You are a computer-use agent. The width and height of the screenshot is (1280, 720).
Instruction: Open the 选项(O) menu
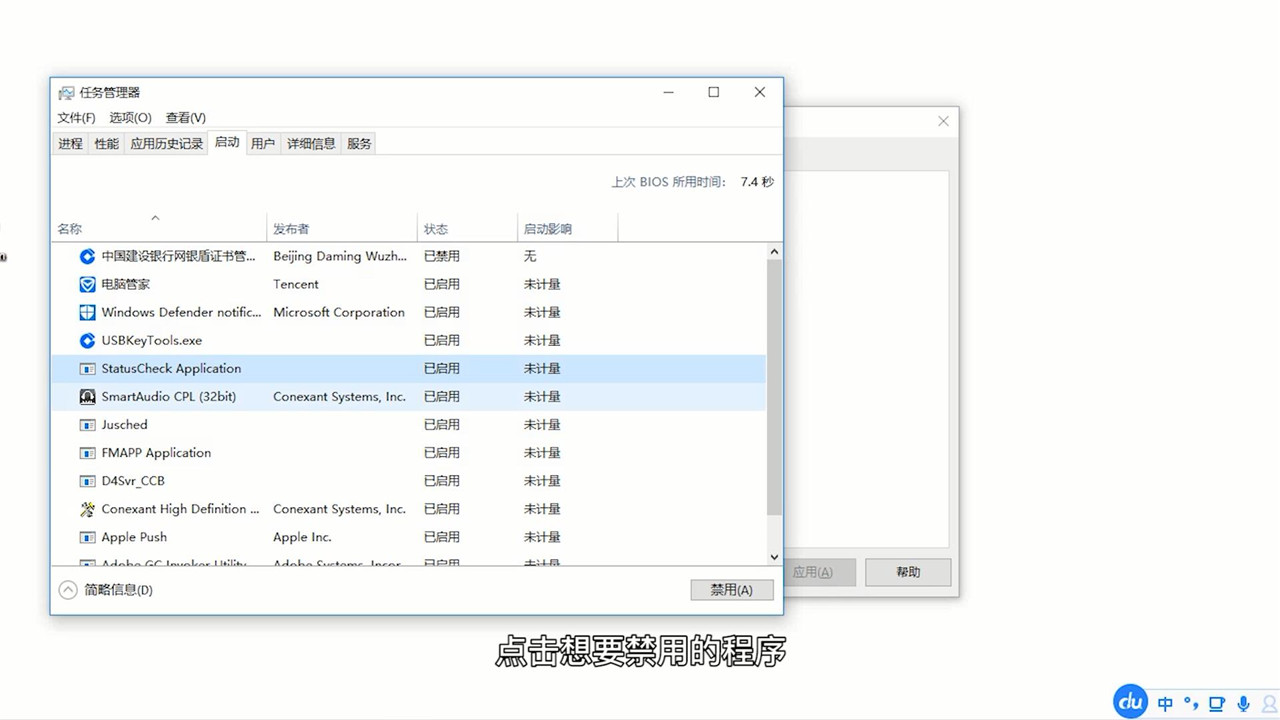[x=130, y=118]
